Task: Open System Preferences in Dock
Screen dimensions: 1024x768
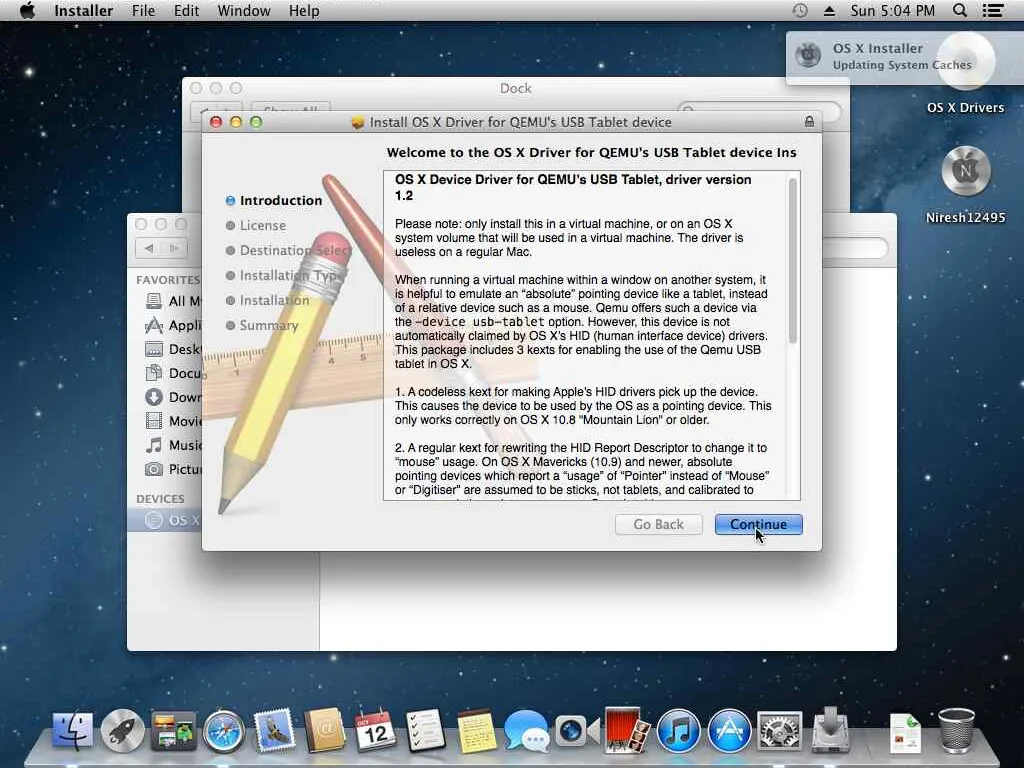Action: click(779, 730)
